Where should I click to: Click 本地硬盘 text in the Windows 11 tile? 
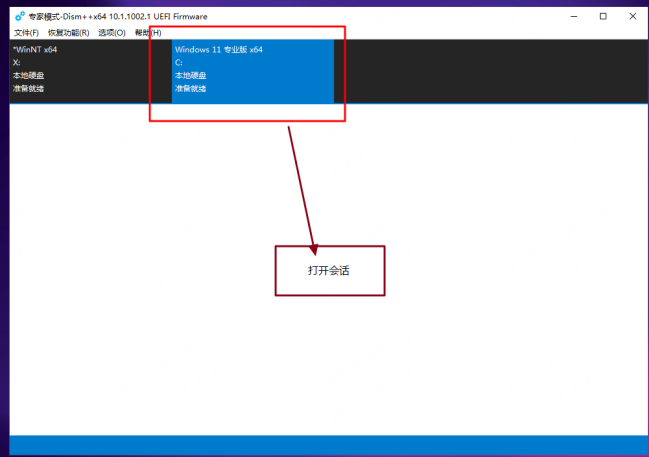pyautogui.click(x=190, y=75)
